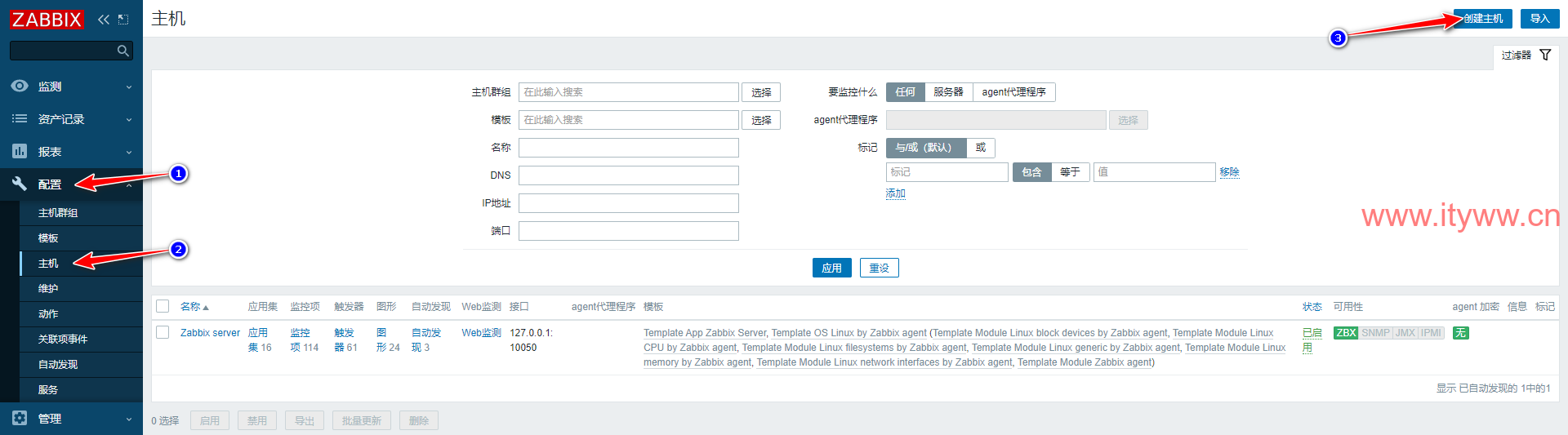Sort by 状态 column header
Screen dimensions: 1568x435
(1312, 307)
